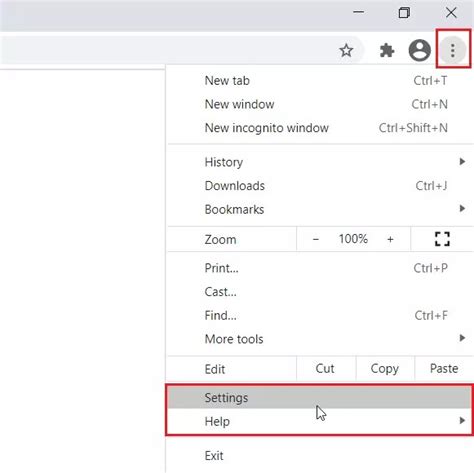This screenshot has height=473, width=474.
Task: Increase zoom with the plus button
Action: point(390,239)
